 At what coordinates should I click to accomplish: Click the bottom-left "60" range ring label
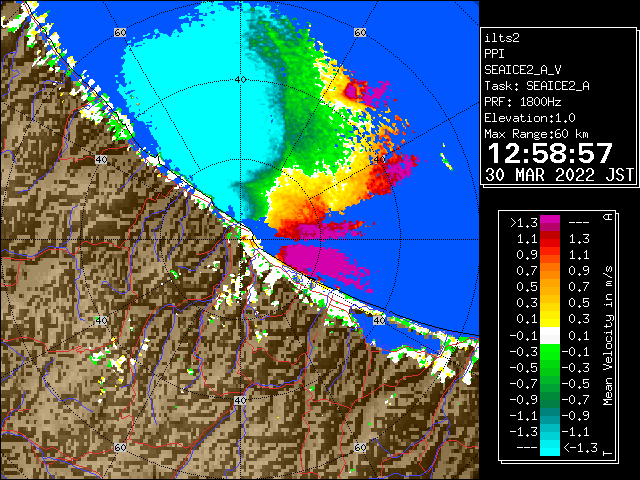[120, 447]
